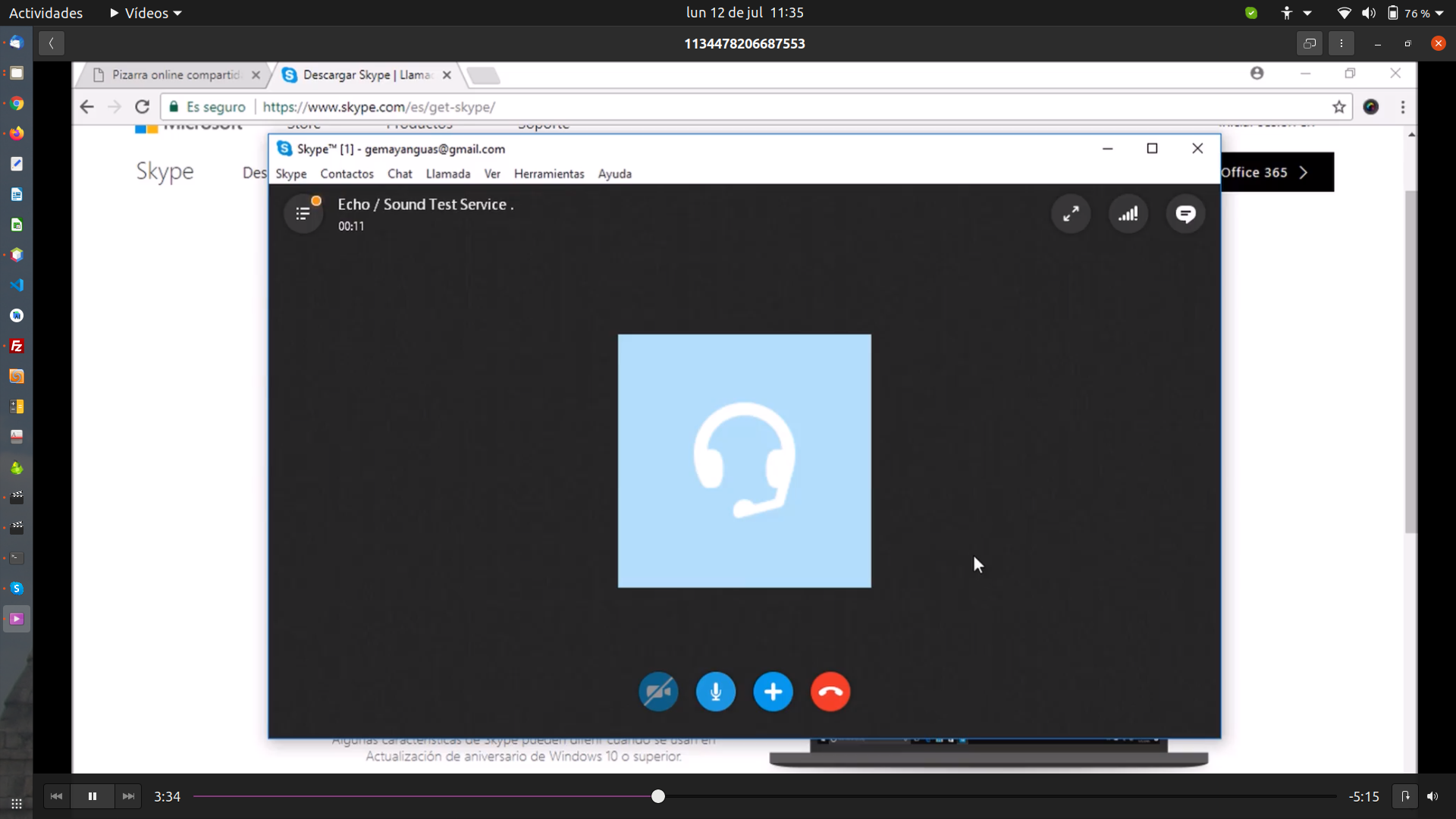Open Chrome user profile icon

pyautogui.click(x=1257, y=74)
